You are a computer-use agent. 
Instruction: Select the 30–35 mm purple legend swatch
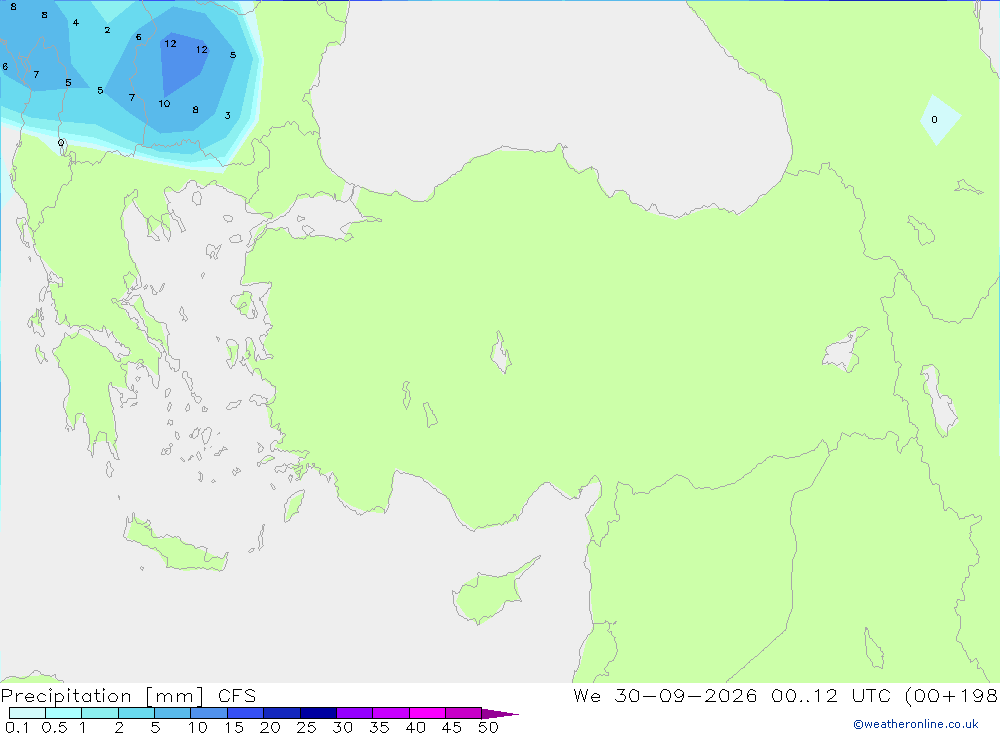point(355,713)
